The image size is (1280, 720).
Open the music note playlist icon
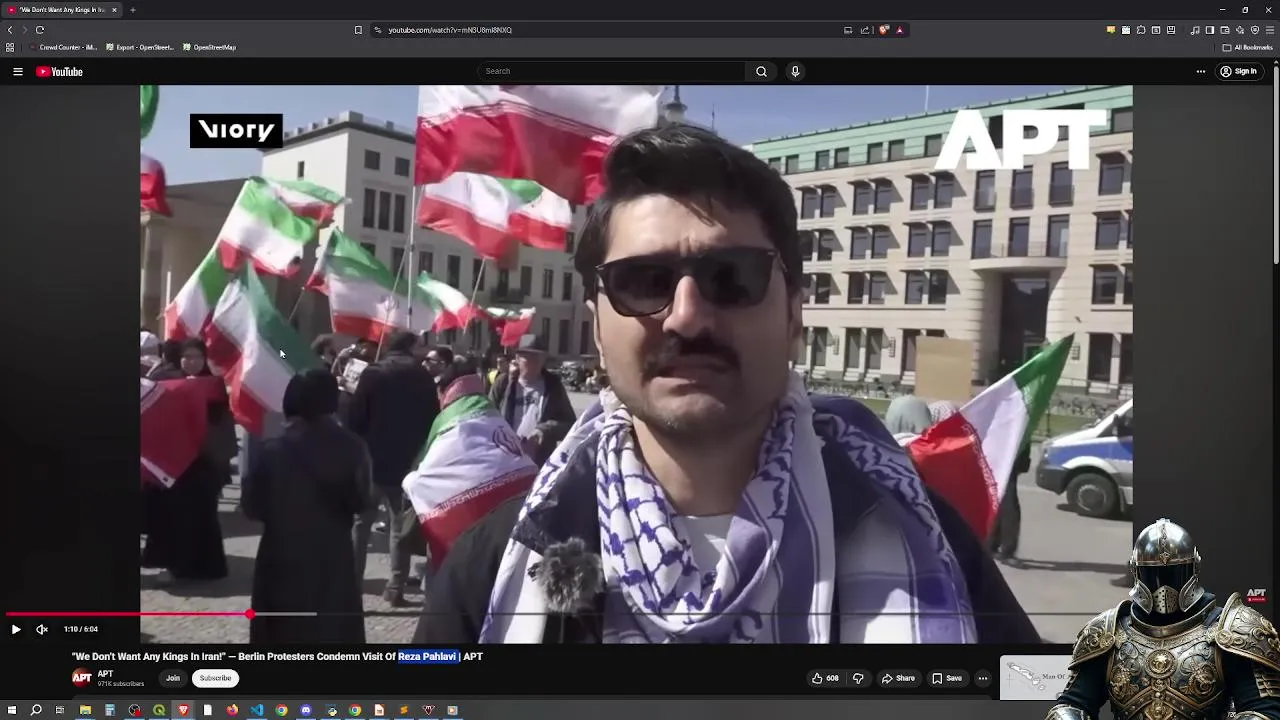click(1195, 30)
